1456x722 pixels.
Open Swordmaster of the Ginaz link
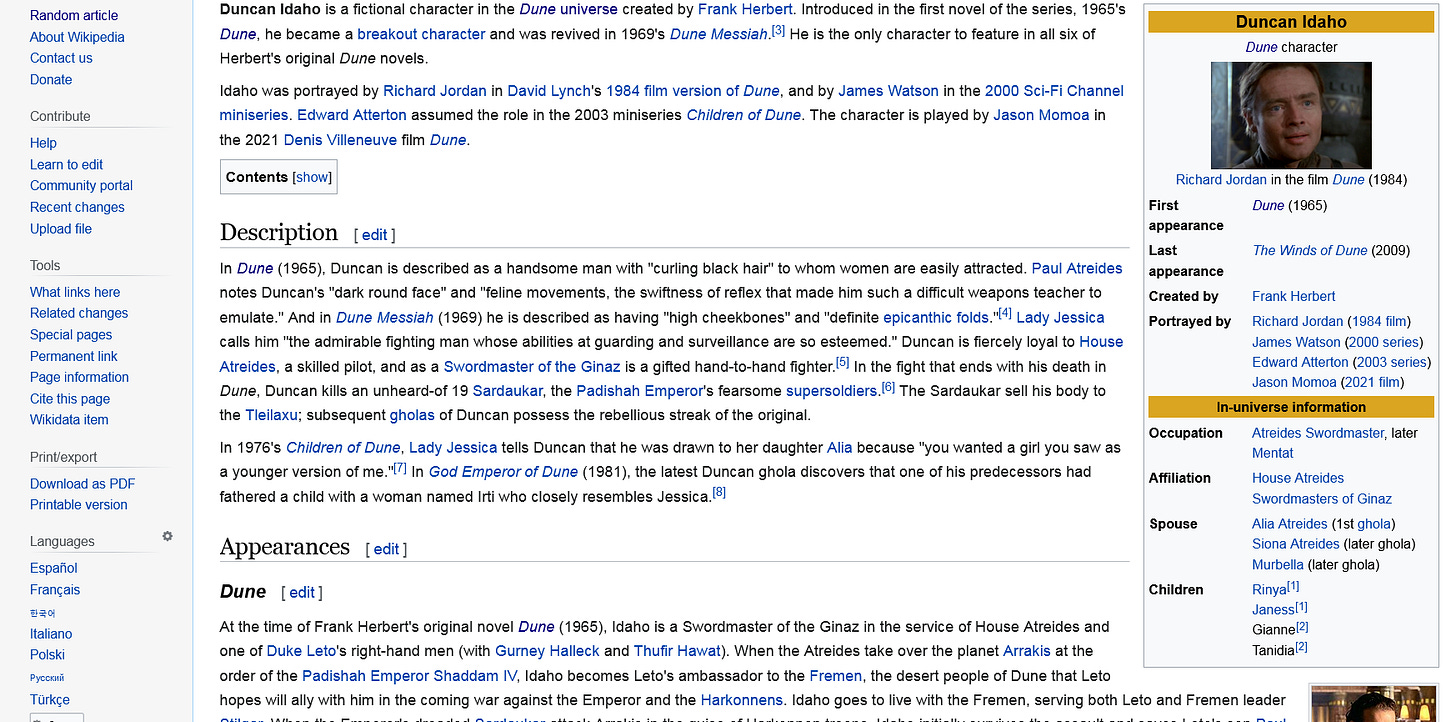click(x=532, y=366)
